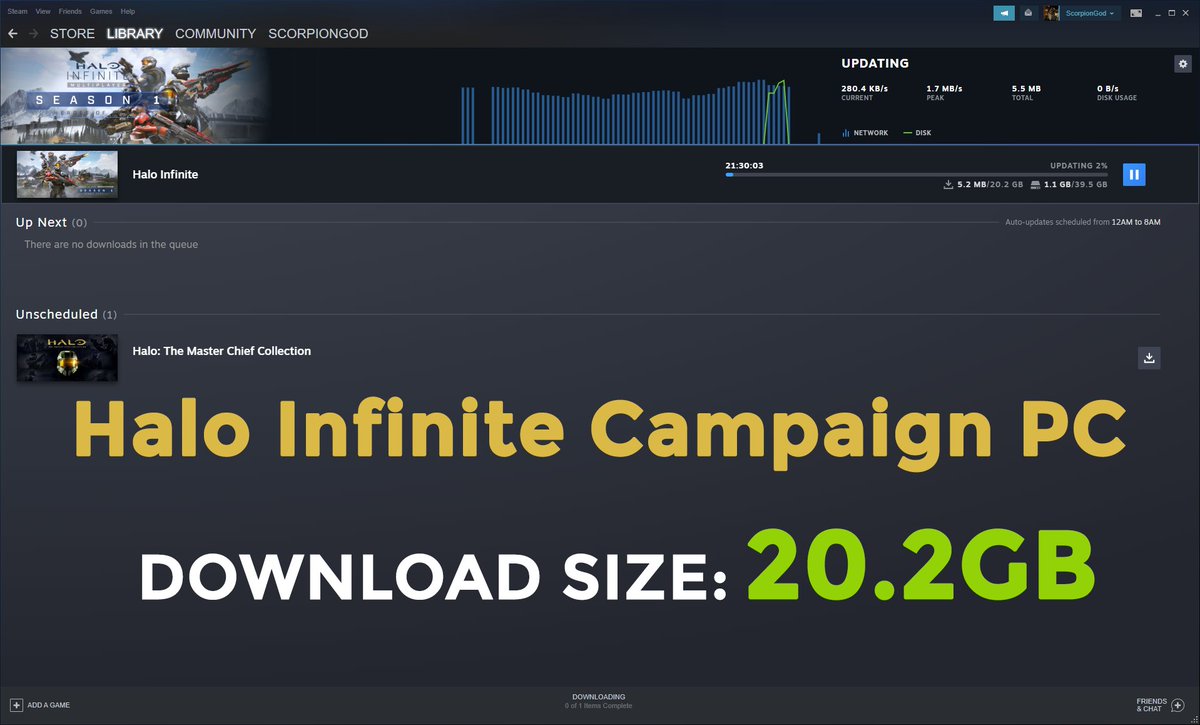Download Halo: The Master Chief Collection
The image size is (1200, 725).
point(1149,358)
